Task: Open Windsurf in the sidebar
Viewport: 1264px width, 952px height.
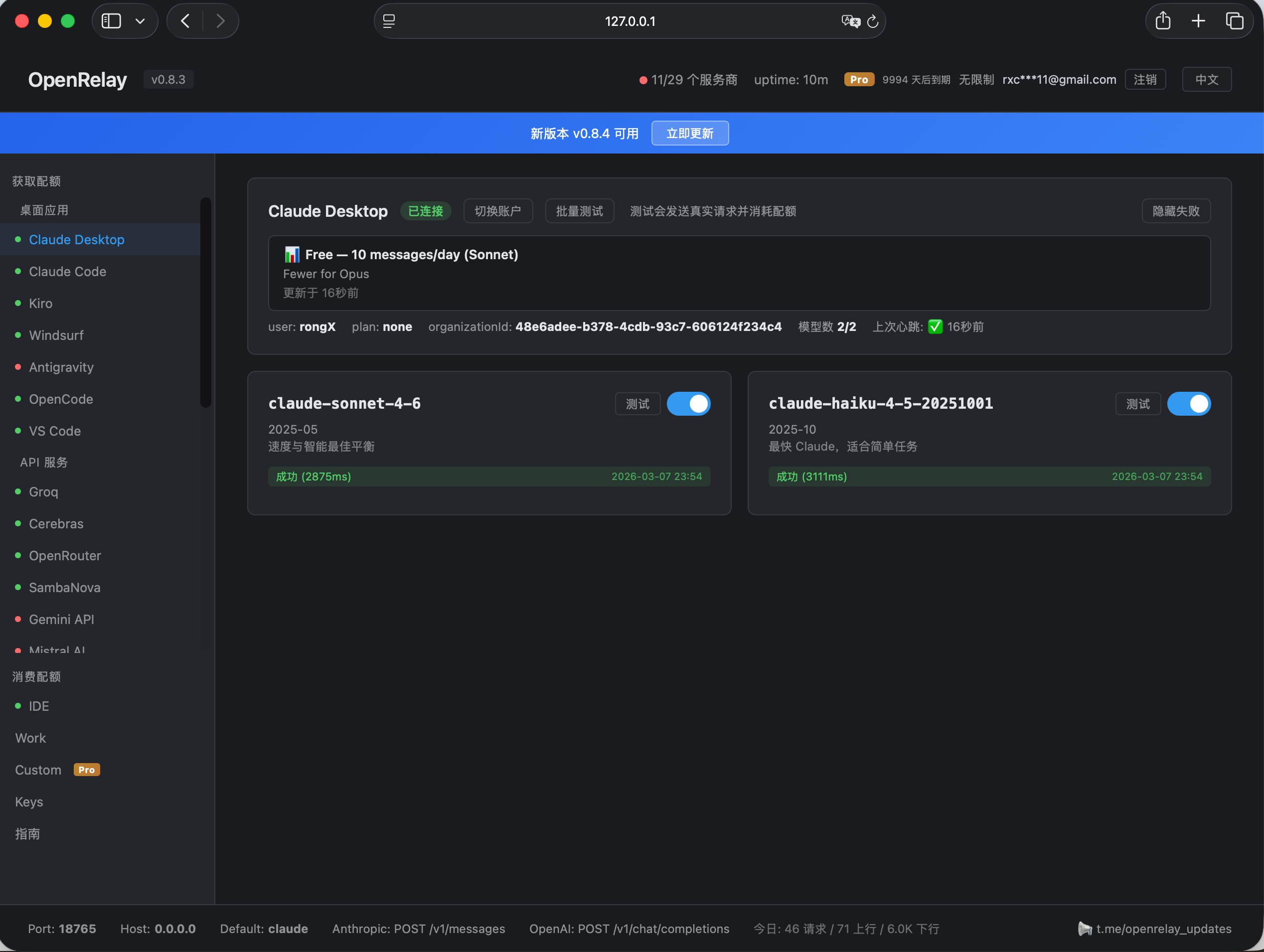Action: click(100, 335)
